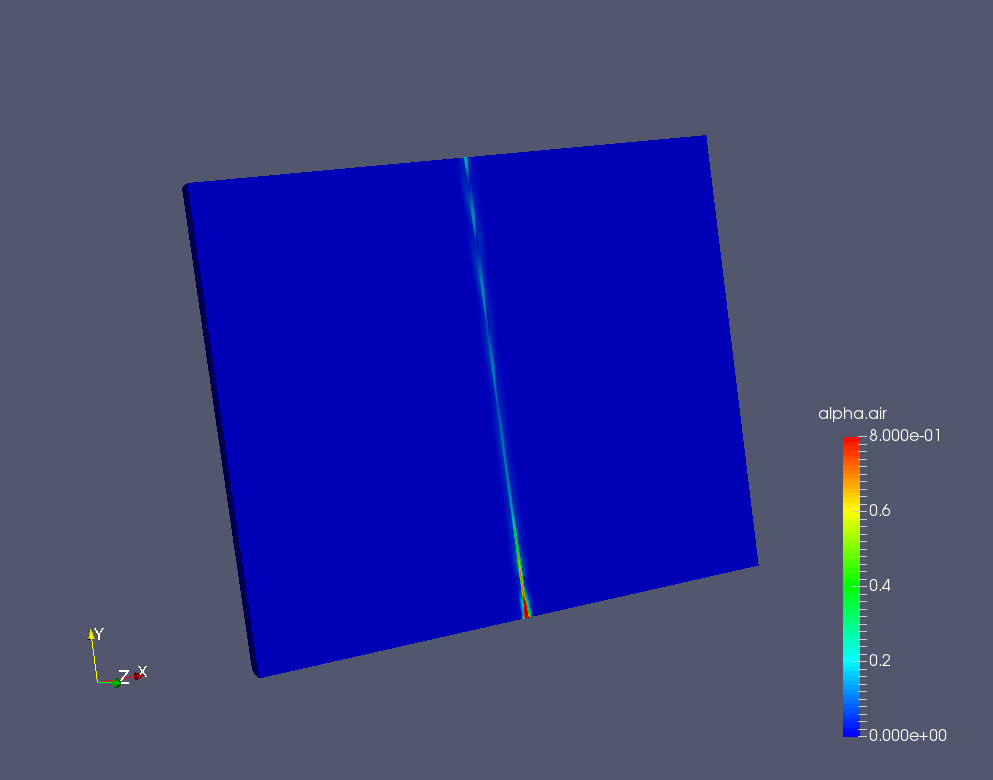The image size is (993, 780).
Task: Select the blue slab surface left of the crack
Action: point(350,400)
